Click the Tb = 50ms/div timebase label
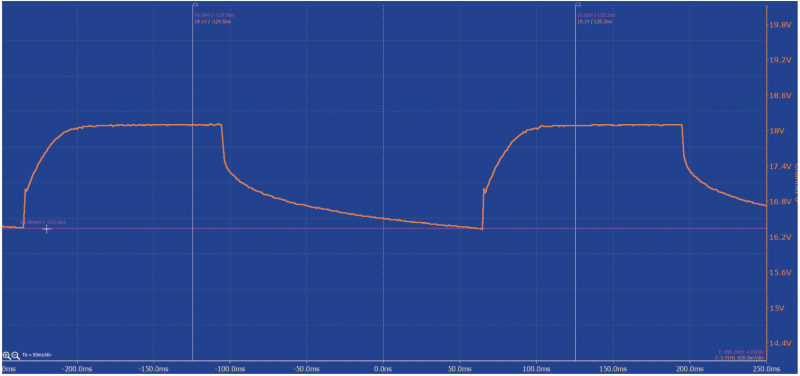The image size is (800, 376). (x=38, y=355)
